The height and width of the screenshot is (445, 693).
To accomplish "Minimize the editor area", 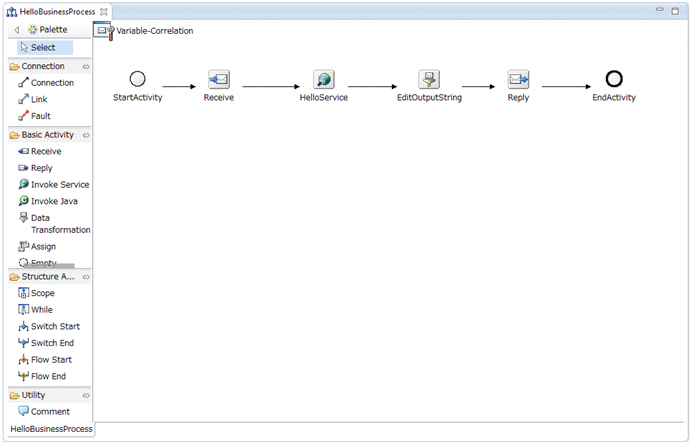I will (x=660, y=10).
